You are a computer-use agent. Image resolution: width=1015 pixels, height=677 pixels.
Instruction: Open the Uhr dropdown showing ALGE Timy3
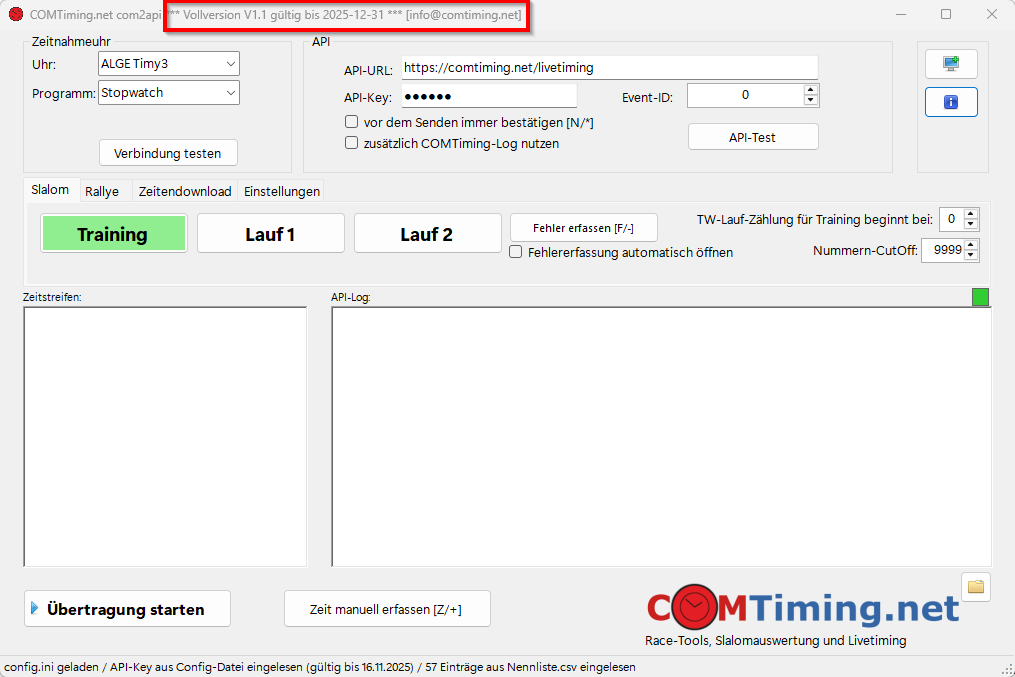click(x=169, y=64)
